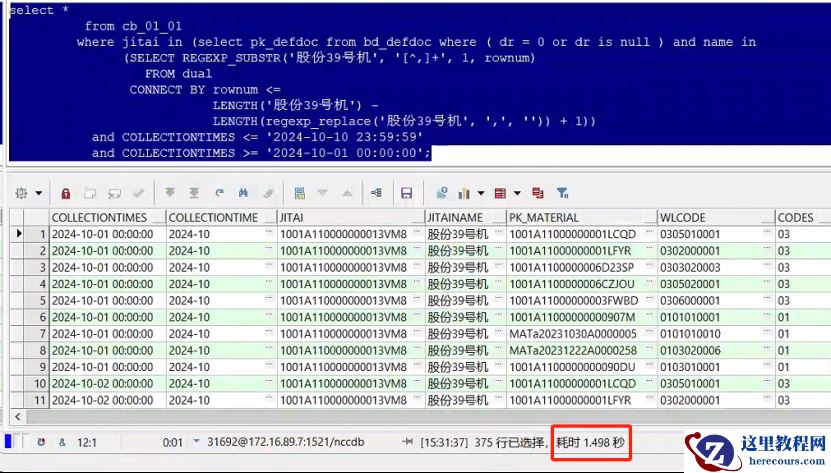The width and height of the screenshot is (831, 473).
Task: Click the export query results icon
Action: coord(441,193)
